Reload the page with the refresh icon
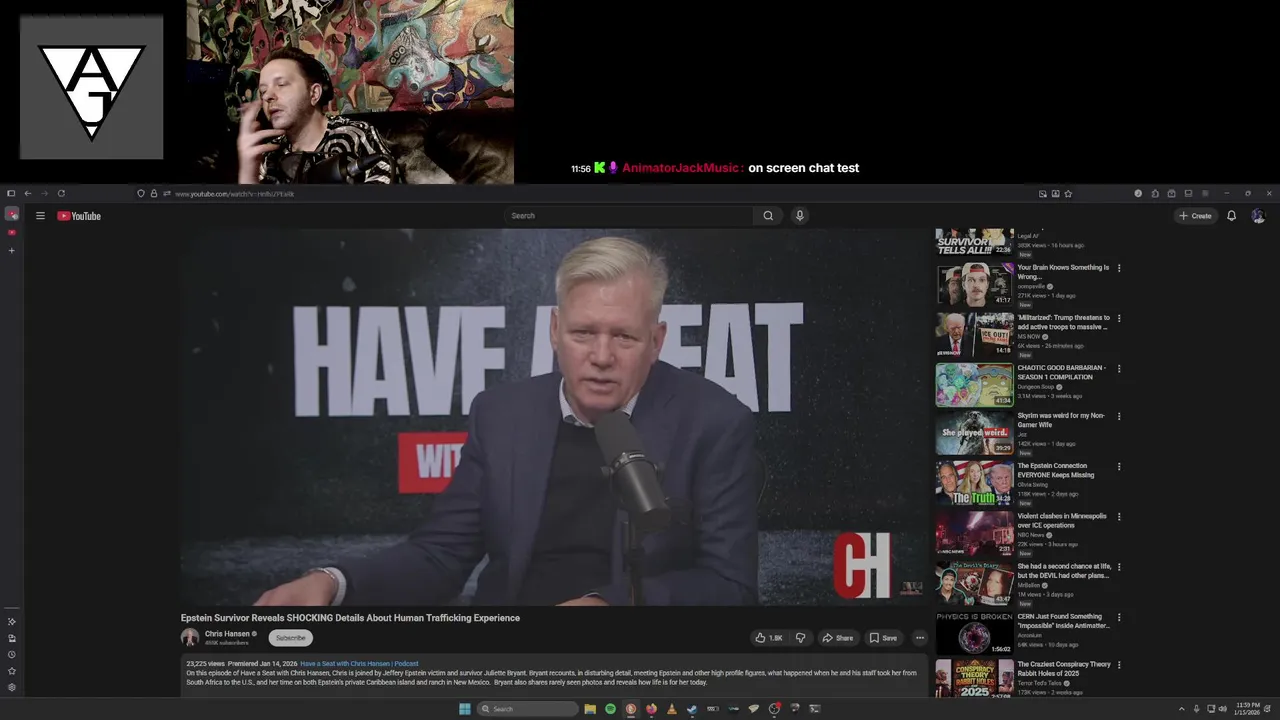The image size is (1280, 720). (x=61, y=193)
